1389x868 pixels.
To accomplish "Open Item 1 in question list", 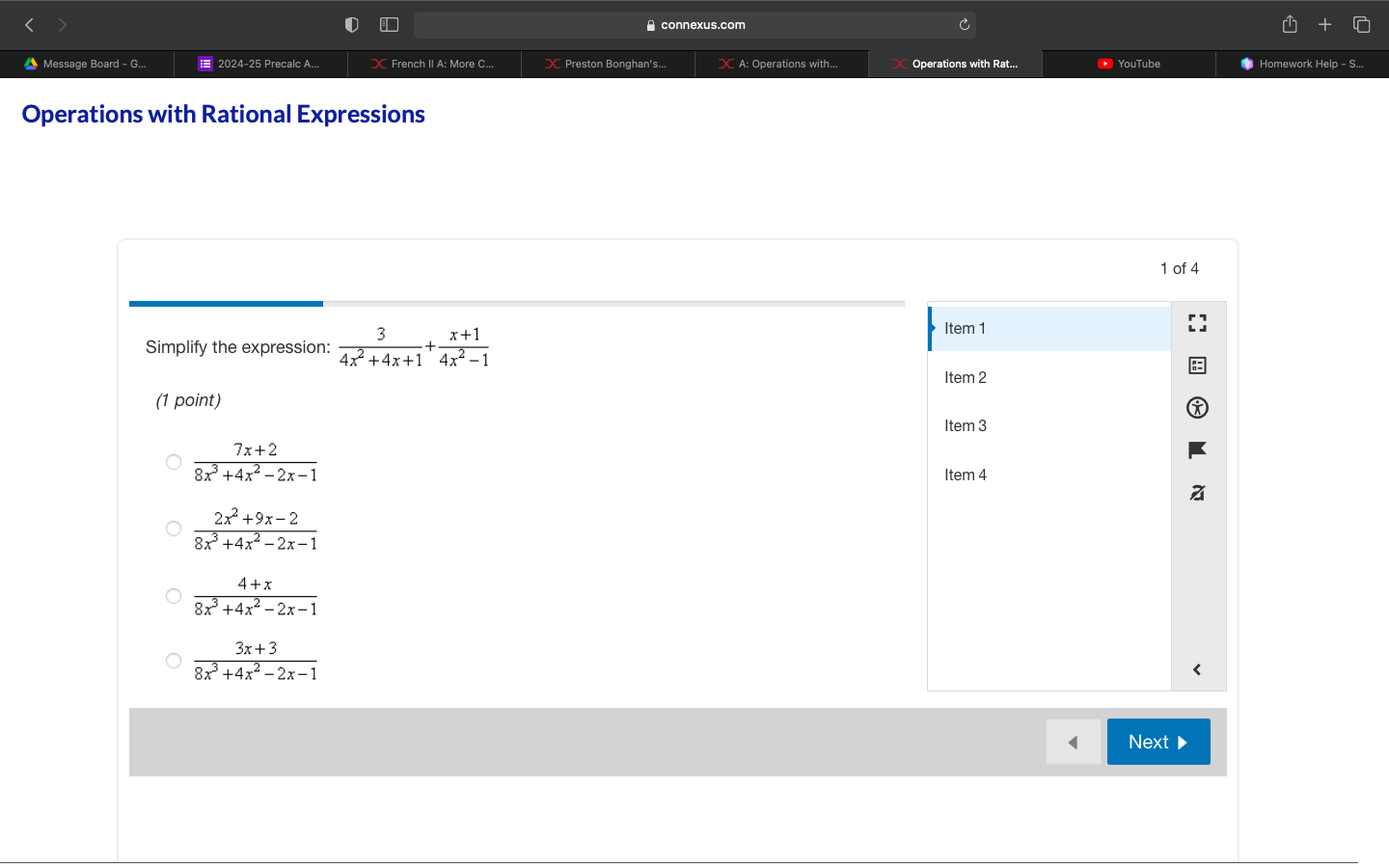I will [1049, 329].
